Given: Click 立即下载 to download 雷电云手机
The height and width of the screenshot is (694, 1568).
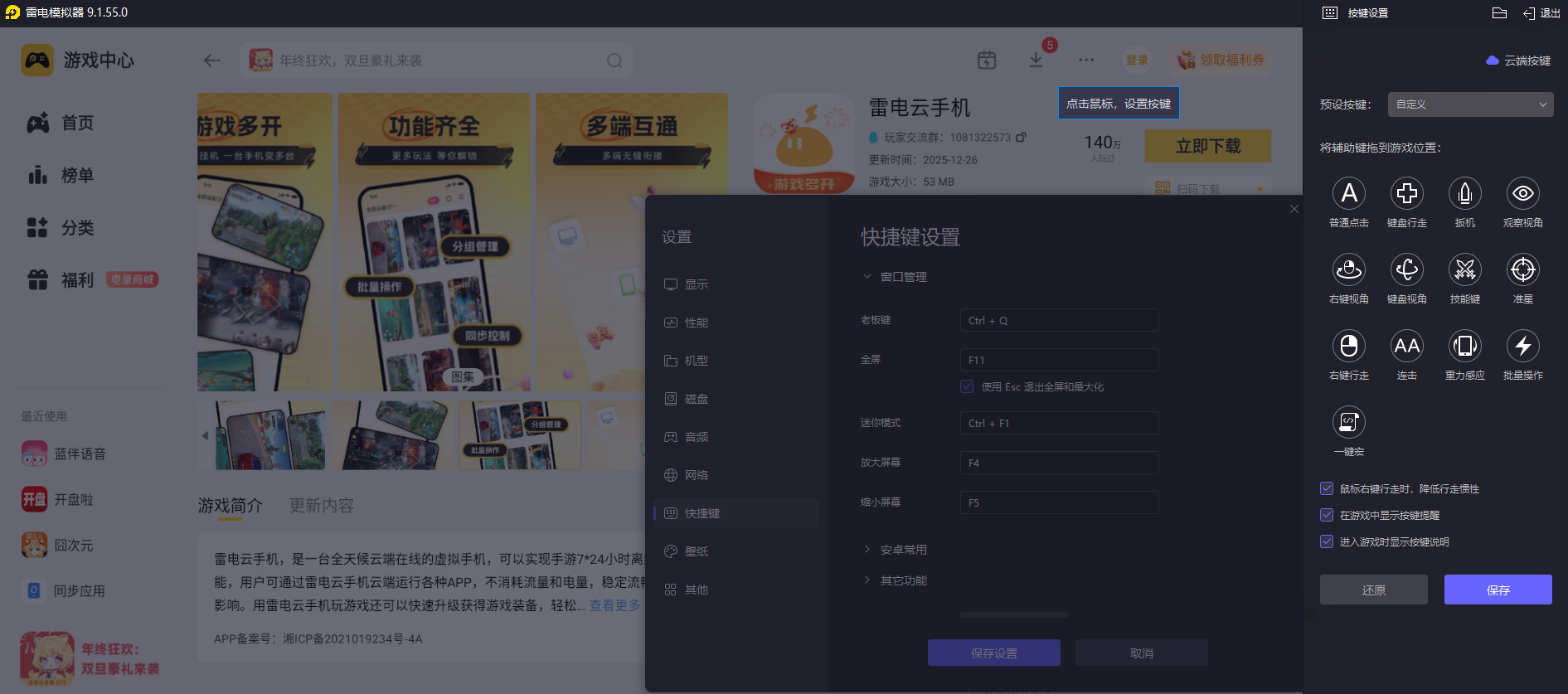Looking at the screenshot, I should [x=1208, y=146].
